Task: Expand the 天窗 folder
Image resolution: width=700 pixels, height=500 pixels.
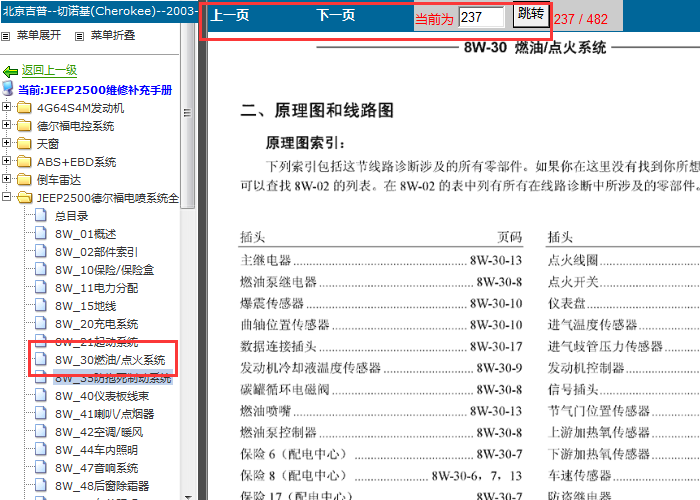Action: 6,142
